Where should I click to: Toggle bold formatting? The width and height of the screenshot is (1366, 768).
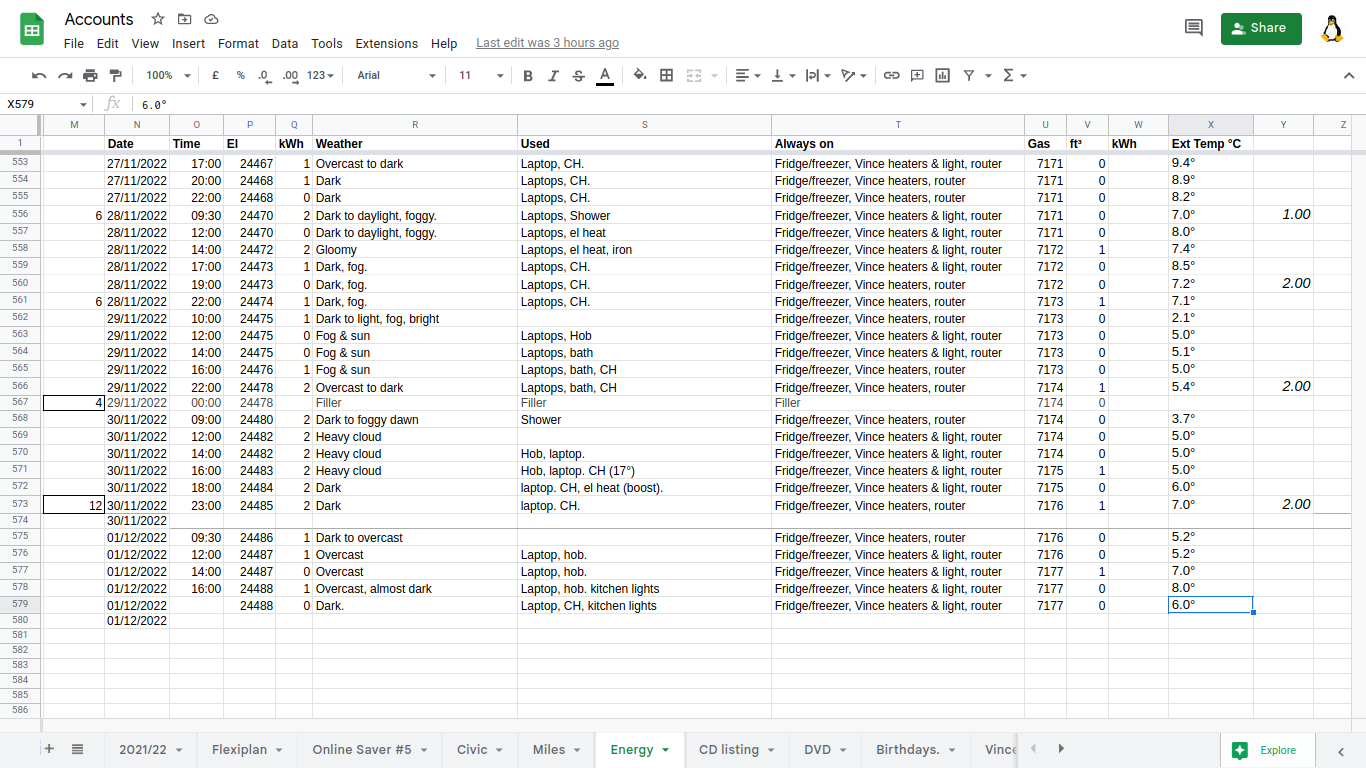pyautogui.click(x=528, y=75)
